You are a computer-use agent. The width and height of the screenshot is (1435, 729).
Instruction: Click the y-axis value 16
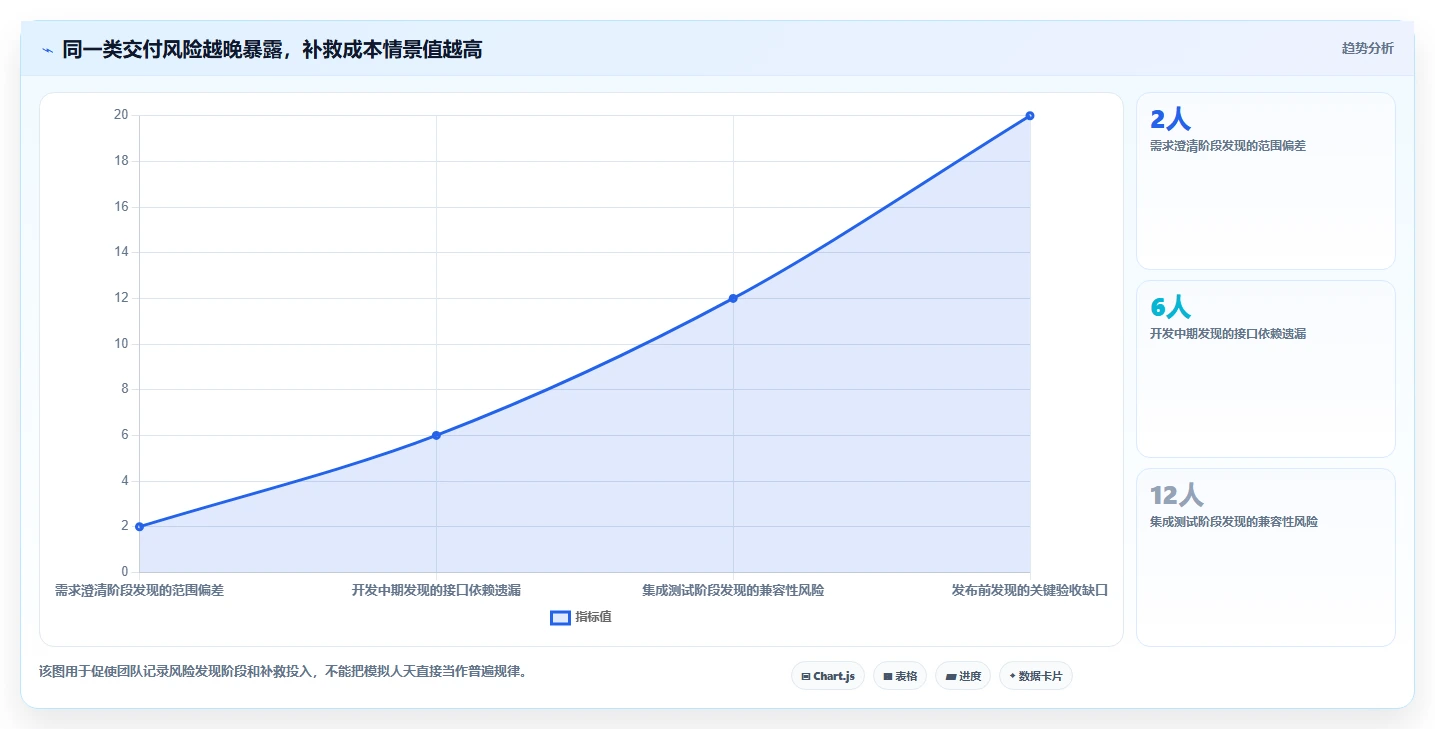121,207
